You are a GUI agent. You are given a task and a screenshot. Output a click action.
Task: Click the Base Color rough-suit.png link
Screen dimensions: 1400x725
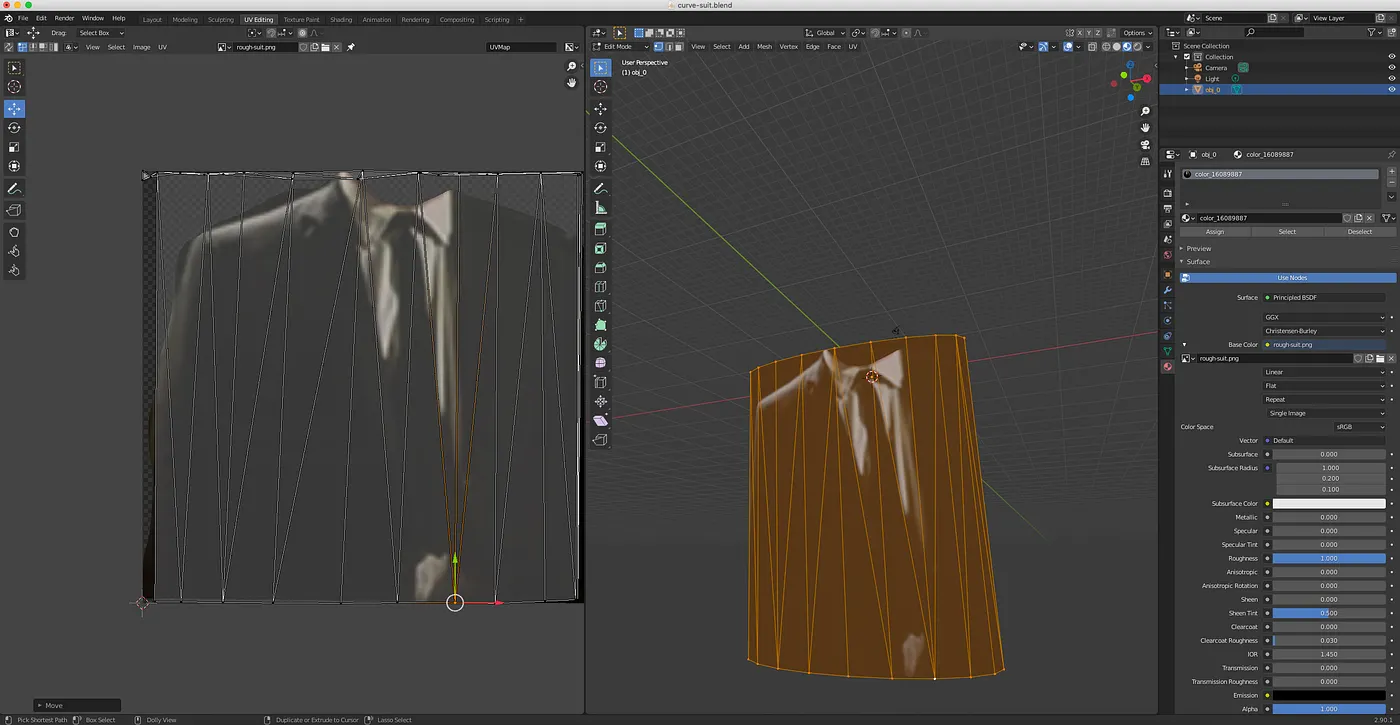click(x=1325, y=345)
